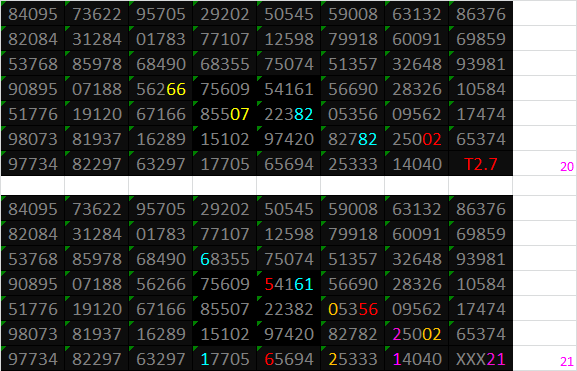Click cell 86376 in the lower table
Screen dimensions: 577x371
(x=481, y=209)
